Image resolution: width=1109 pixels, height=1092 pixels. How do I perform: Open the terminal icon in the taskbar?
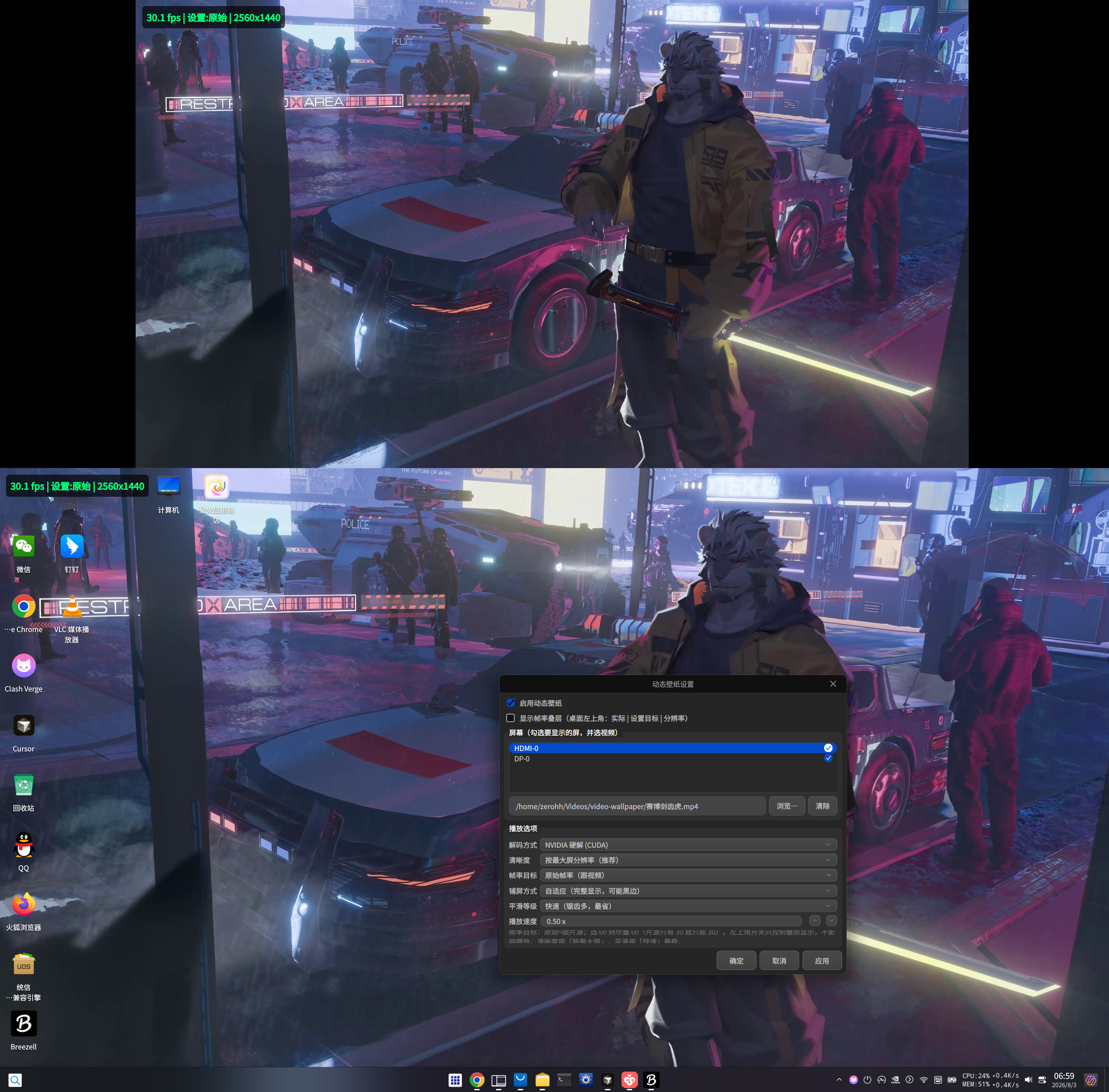[x=564, y=1080]
